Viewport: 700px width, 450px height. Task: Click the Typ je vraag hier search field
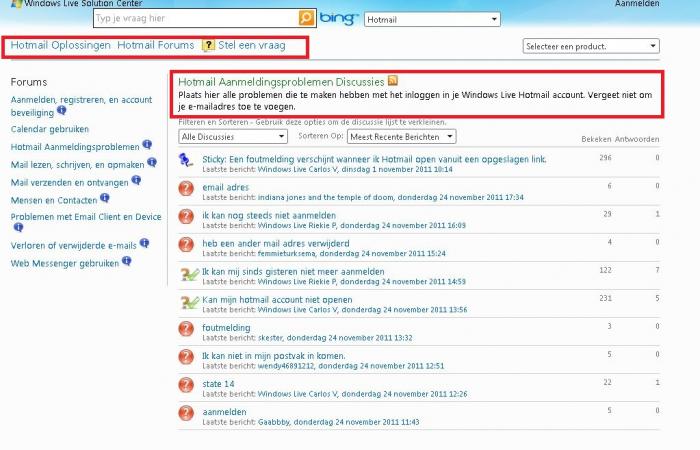click(x=196, y=18)
